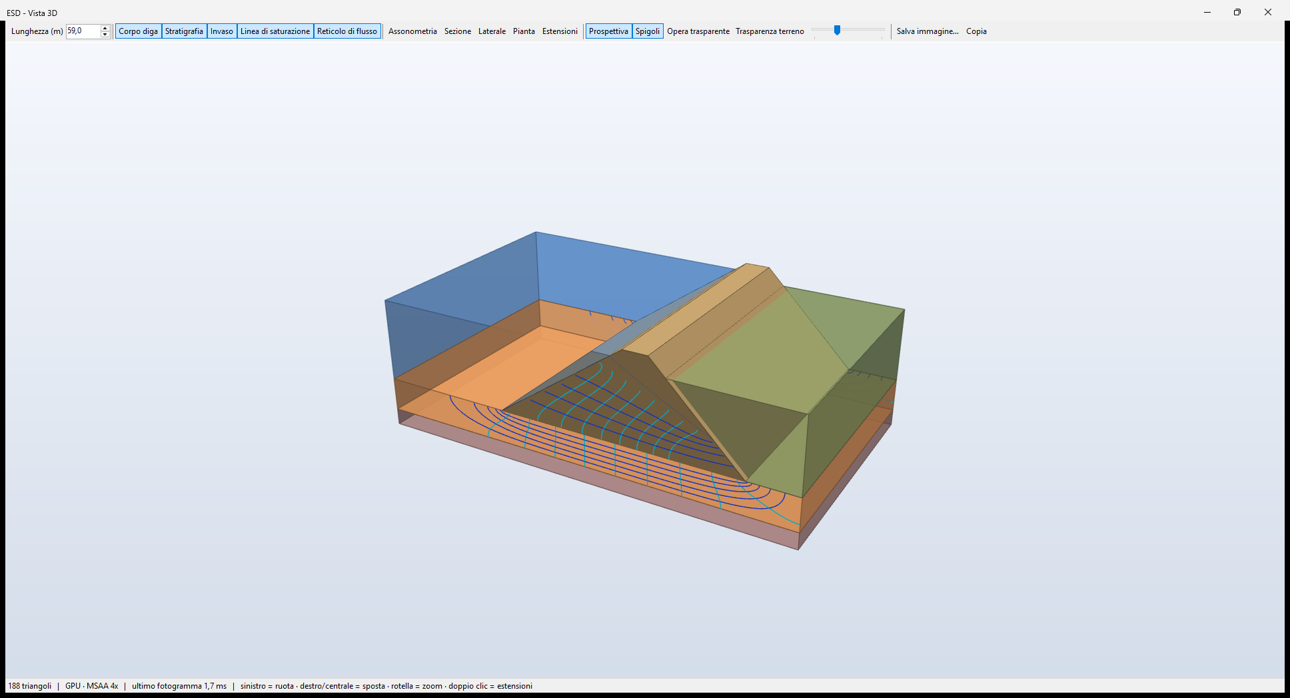The image size is (1290, 698).
Task: Switch to Assonometria view
Action: click(x=413, y=31)
